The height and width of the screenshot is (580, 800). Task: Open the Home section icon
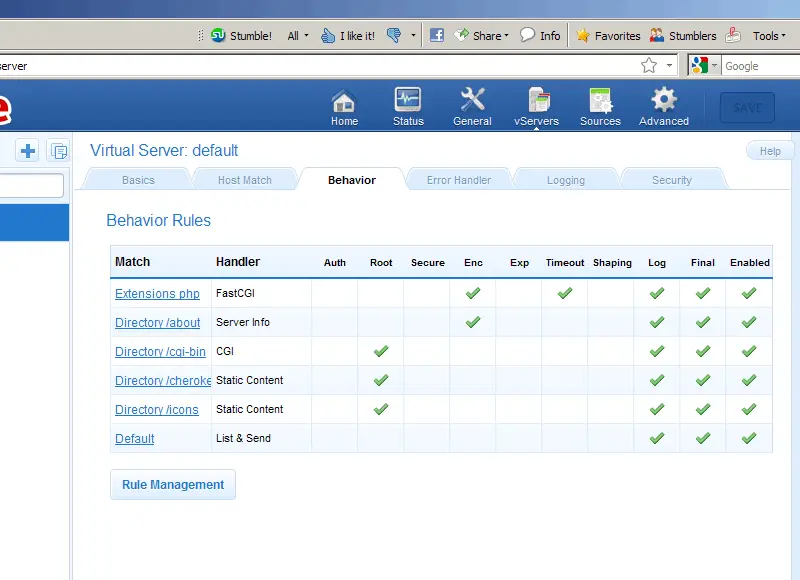344,101
